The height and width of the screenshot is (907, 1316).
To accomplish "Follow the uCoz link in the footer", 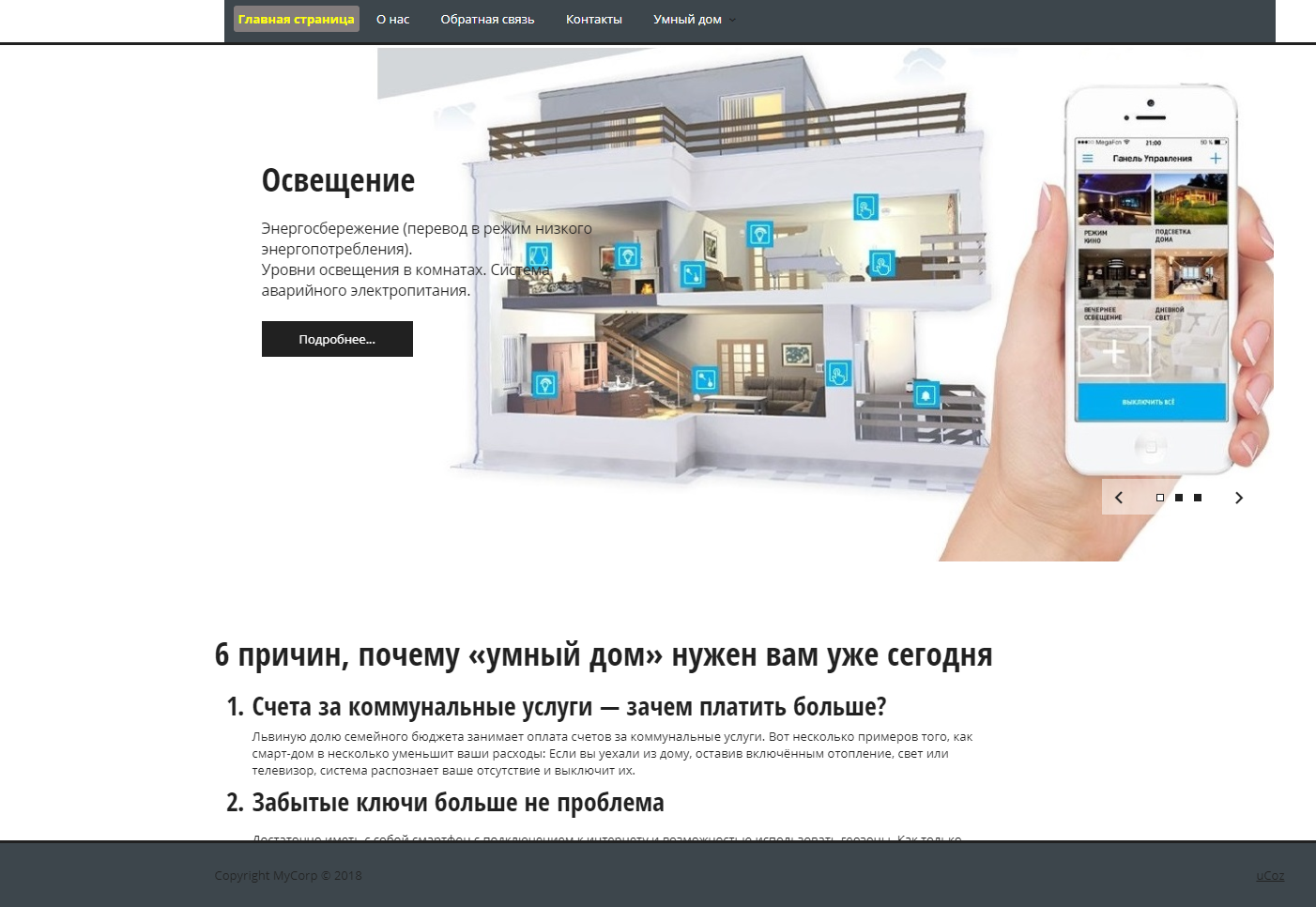I will point(1269,875).
